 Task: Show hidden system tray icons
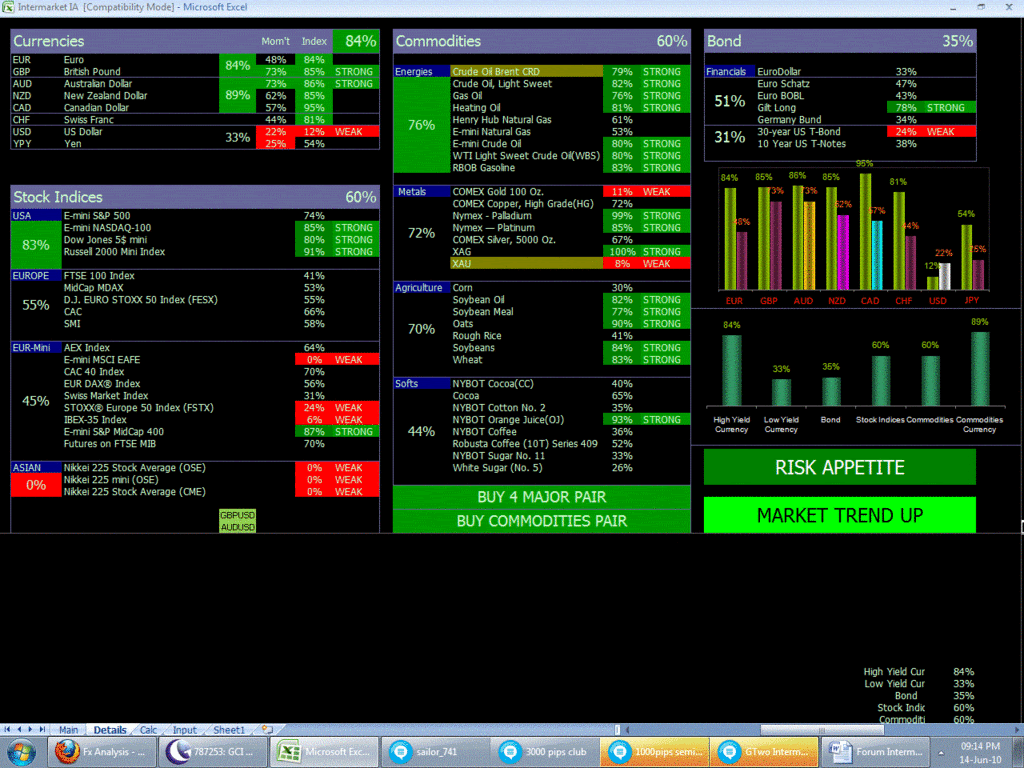point(941,752)
